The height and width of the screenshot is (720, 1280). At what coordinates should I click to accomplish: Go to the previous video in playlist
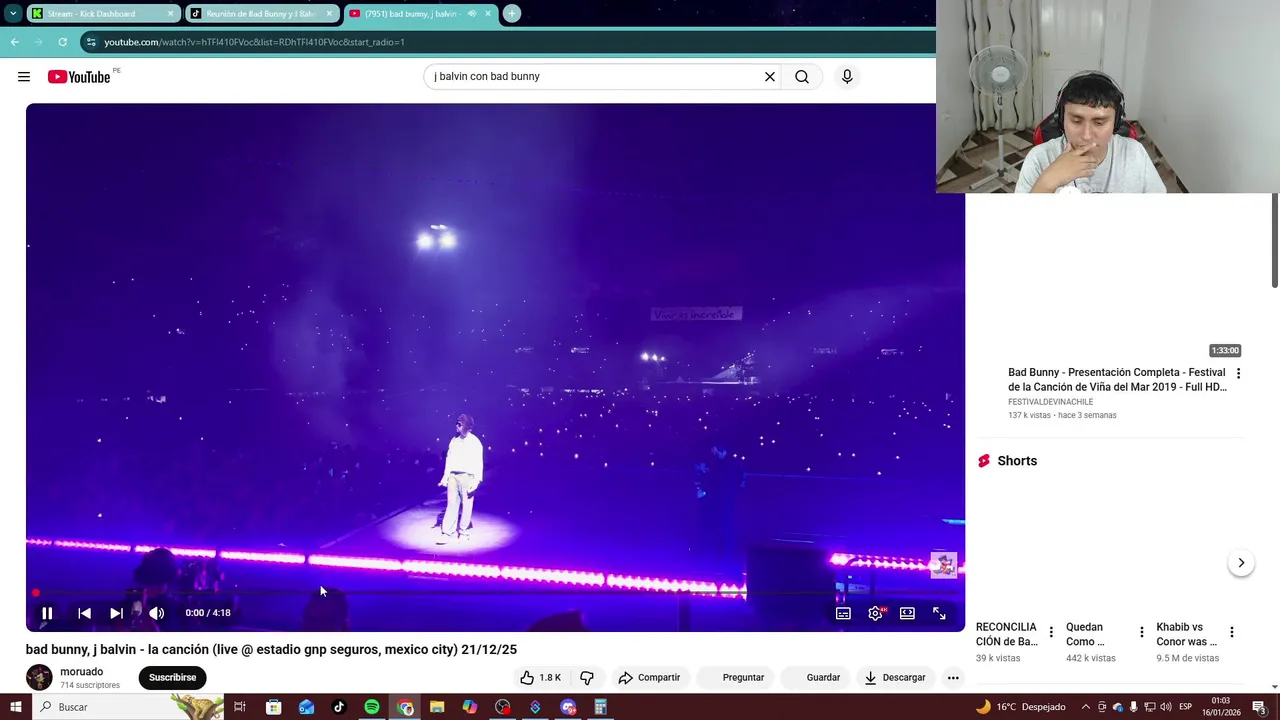coord(84,613)
